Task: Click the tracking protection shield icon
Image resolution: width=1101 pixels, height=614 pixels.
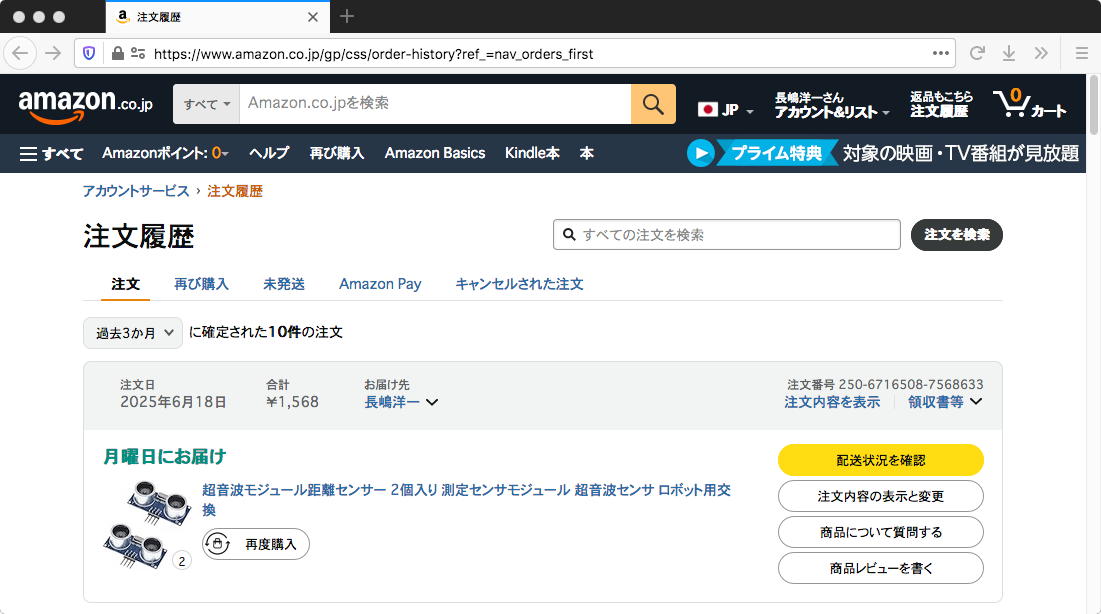Action: (90, 53)
